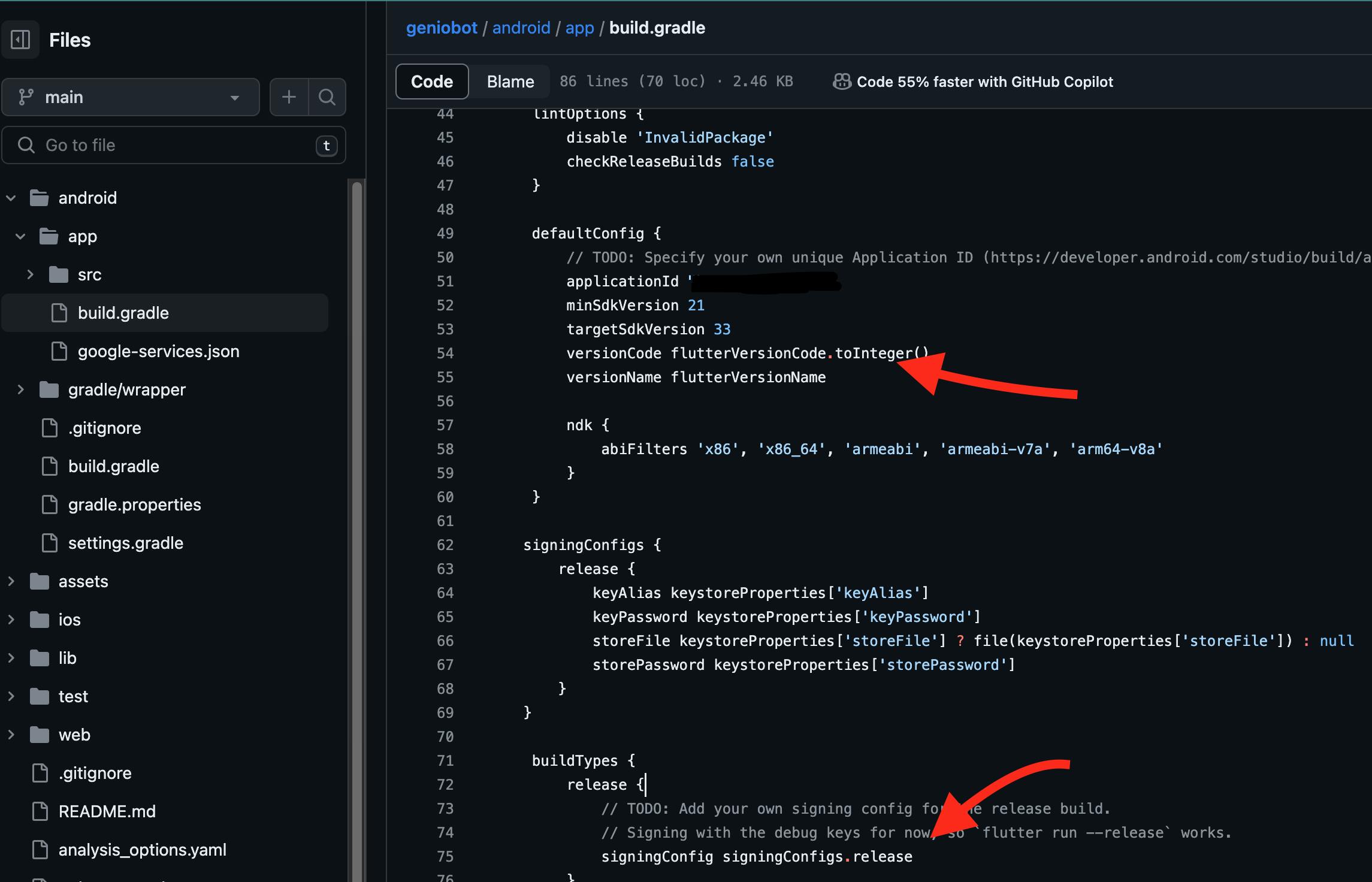The height and width of the screenshot is (882, 1372).
Task: Click the README.md file icon
Action: tap(40, 811)
